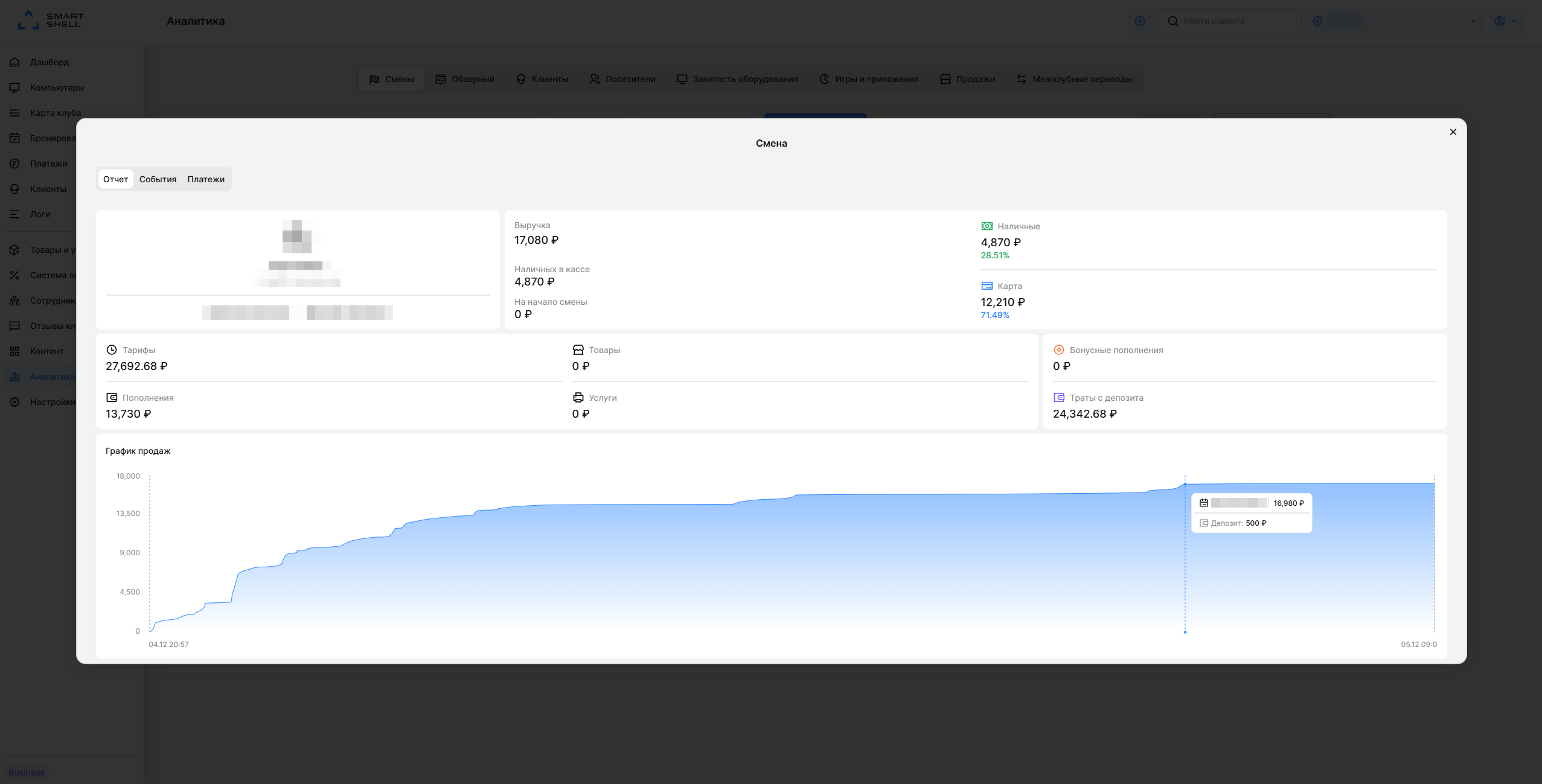The image size is (1542, 784).
Task: Open Дашборд in the sidebar
Action: (50, 62)
